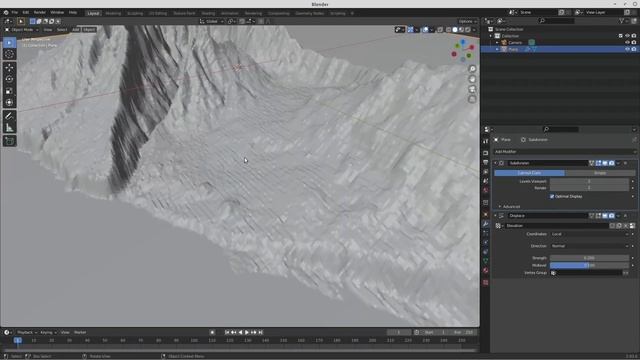Screen dimensions: 640x360
Task: Play the animation in timeline
Action: pyautogui.click(x=247, y=332)
